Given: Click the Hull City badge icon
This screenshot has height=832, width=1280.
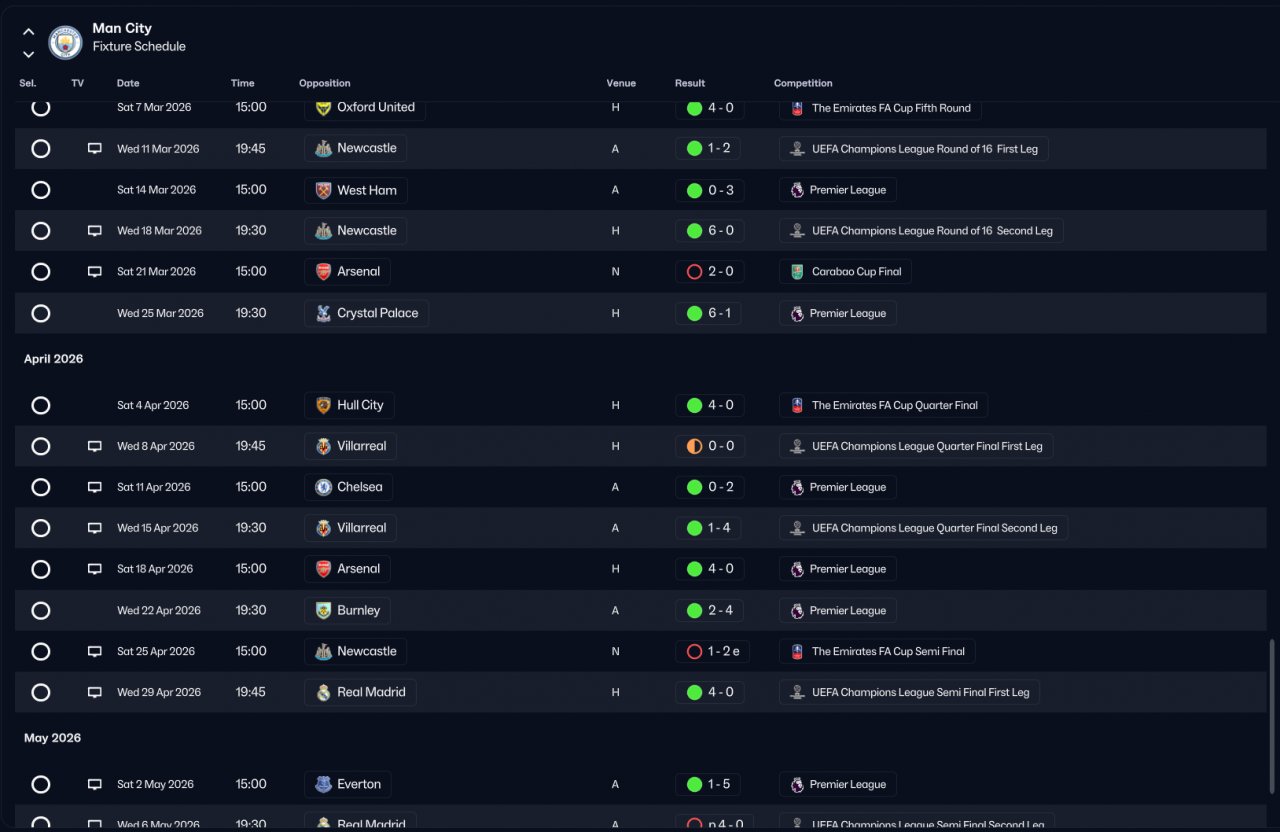Looking at the screenshot, I should [x=323, y=405].
